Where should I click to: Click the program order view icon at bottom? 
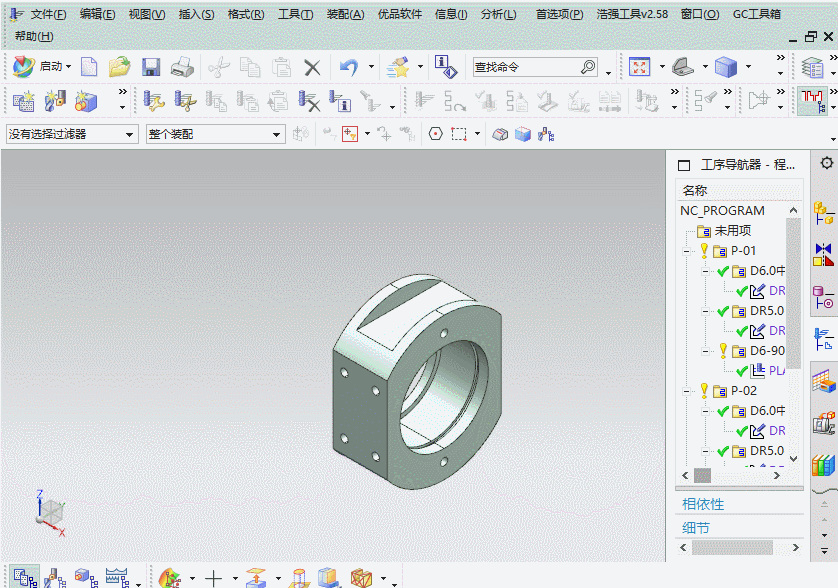[x=25, y=578]
